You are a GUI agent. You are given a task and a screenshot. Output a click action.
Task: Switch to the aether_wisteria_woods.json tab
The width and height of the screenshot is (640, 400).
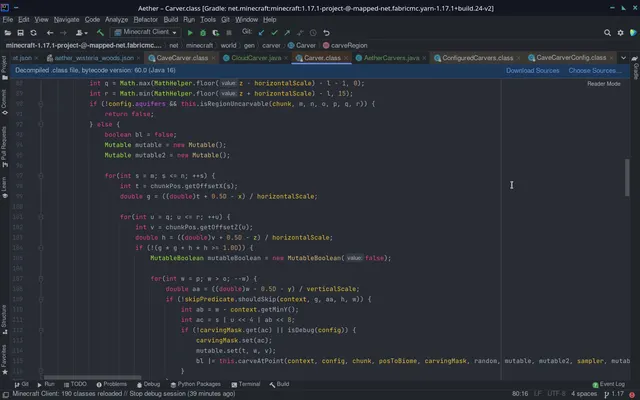click(x=94, y=58)
